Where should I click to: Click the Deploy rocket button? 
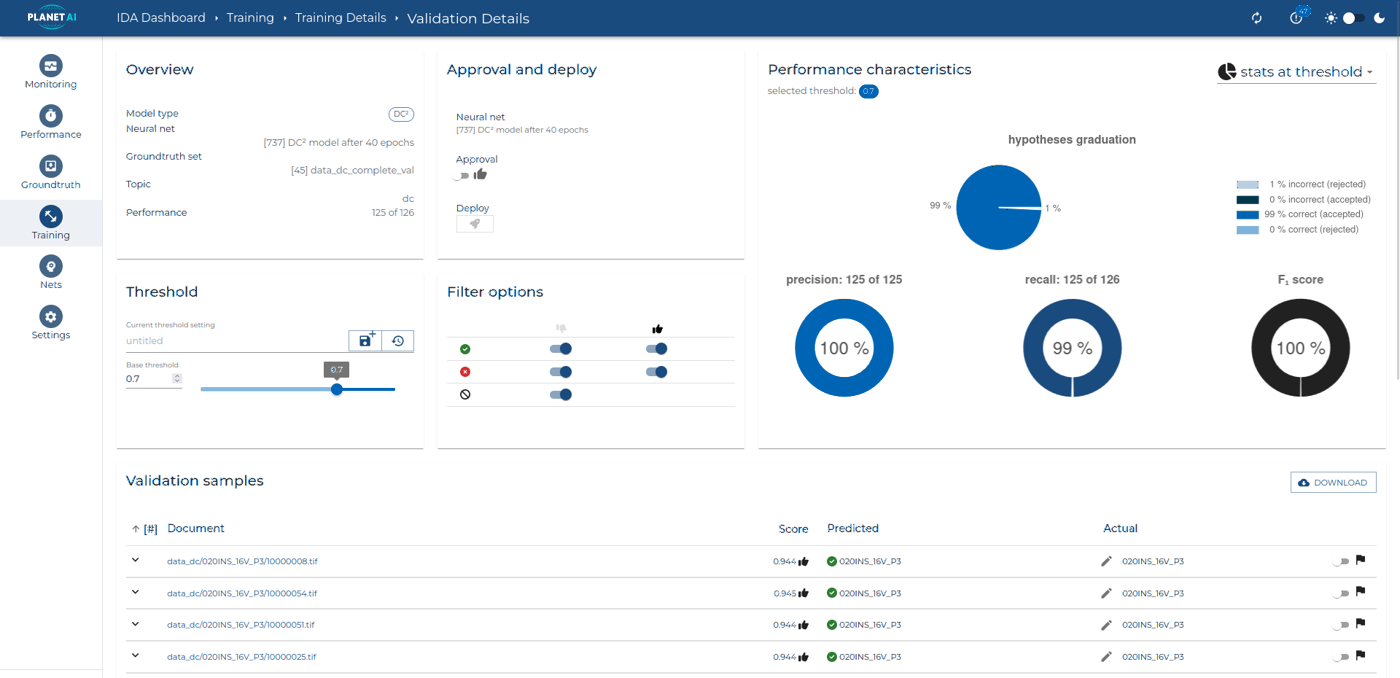[475, 224]
